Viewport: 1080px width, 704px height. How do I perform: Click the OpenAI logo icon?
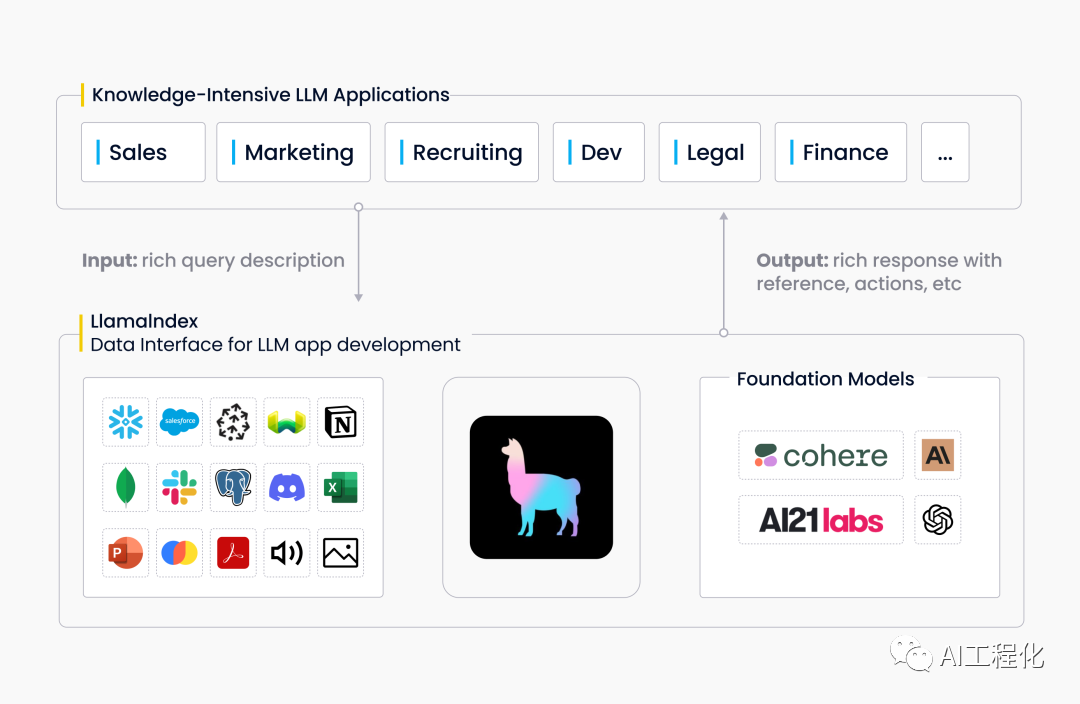[938, 520]
